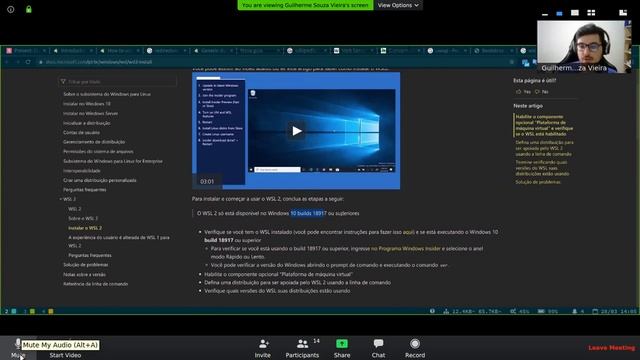This screenshot has width=640, height=360.
Task: Open 'Instalar no Windows 10' in sidebar
Action: coord(87,104)
